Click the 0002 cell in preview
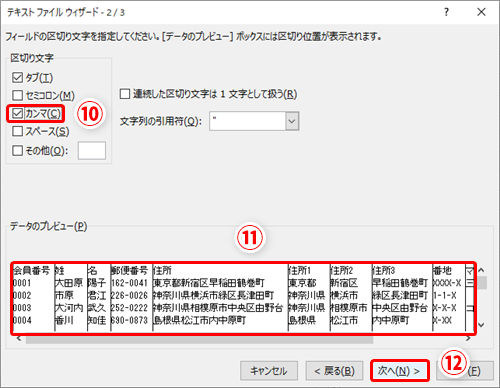Image resolution: width=500 pixels, height=388 pixels. [22, 295]
